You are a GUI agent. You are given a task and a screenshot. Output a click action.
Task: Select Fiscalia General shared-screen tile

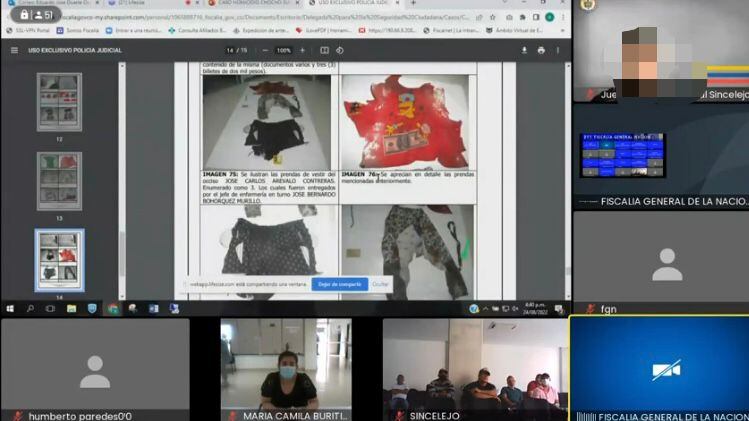[x=661, y=156]
